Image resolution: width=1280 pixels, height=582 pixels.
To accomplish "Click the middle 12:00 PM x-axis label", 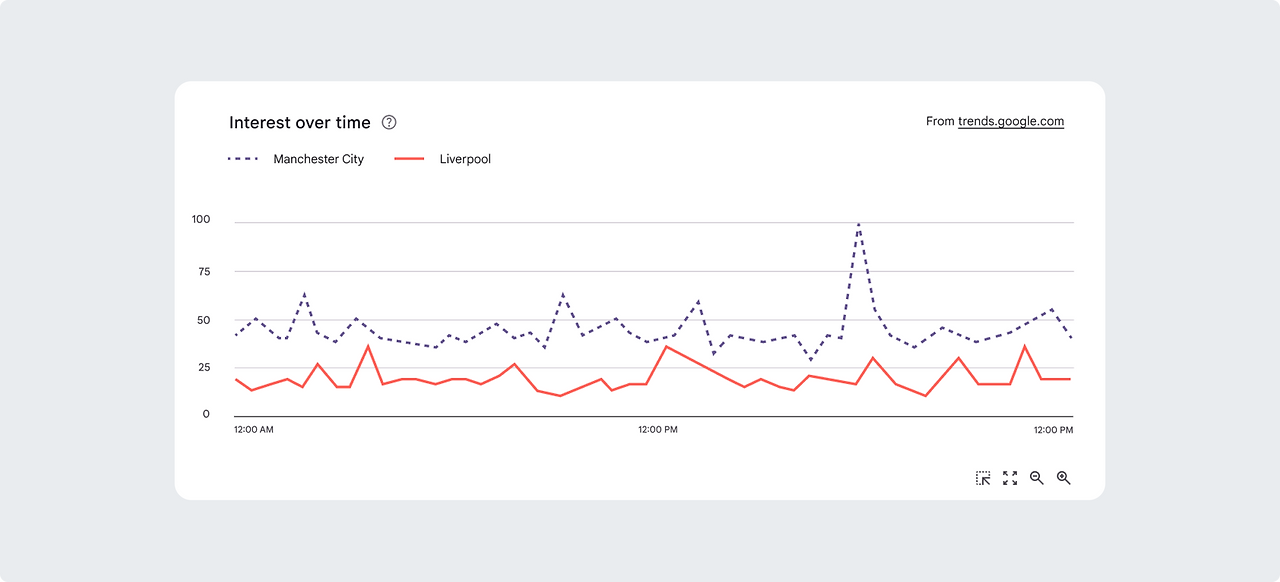I will coord(658,430).
